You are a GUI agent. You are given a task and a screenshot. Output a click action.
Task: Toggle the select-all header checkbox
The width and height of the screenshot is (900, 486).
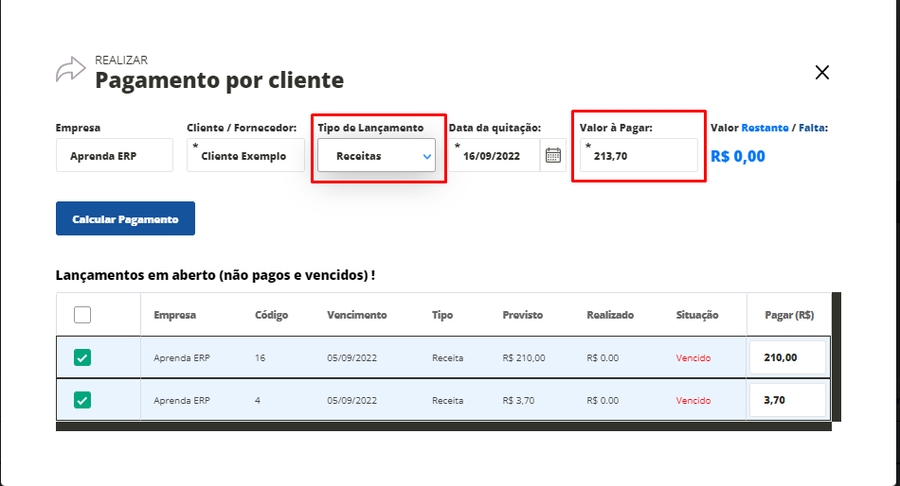(83, 315)
